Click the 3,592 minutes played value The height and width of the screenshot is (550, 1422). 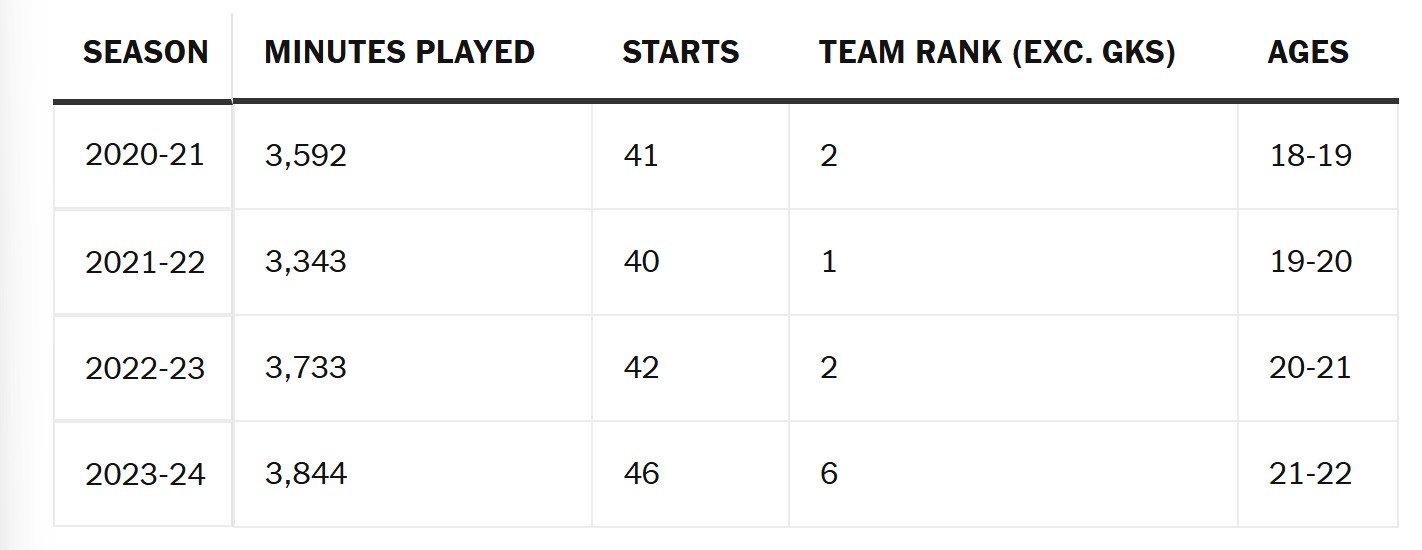(306, 156)
